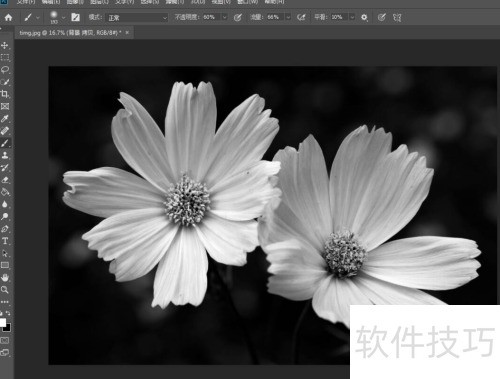Select the Spot Healing Brush tool
Screen dimensions: 500x379
pyautogui.click(x=5, y=131)
